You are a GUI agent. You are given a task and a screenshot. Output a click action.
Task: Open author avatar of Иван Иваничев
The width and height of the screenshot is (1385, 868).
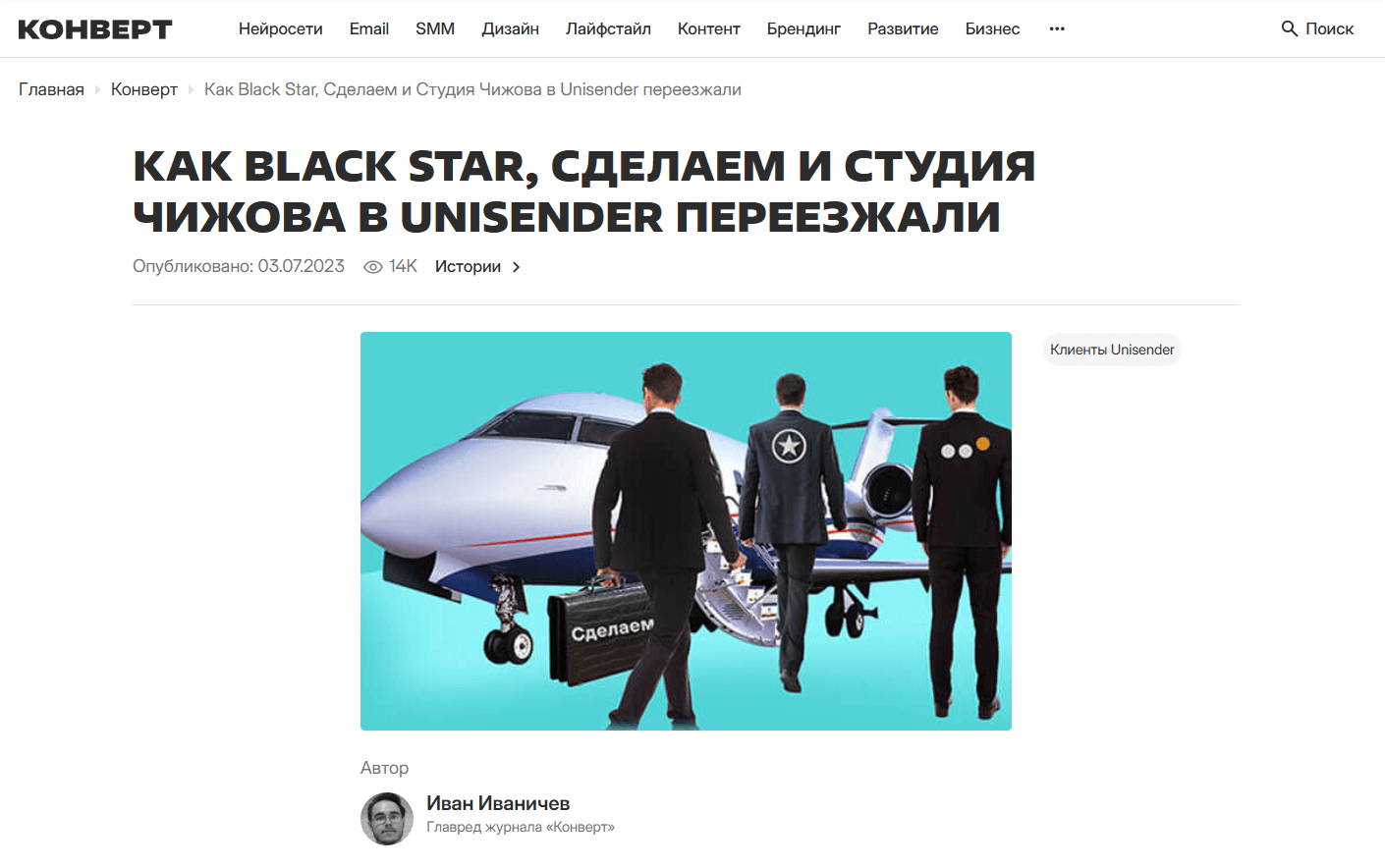point(387,819)
